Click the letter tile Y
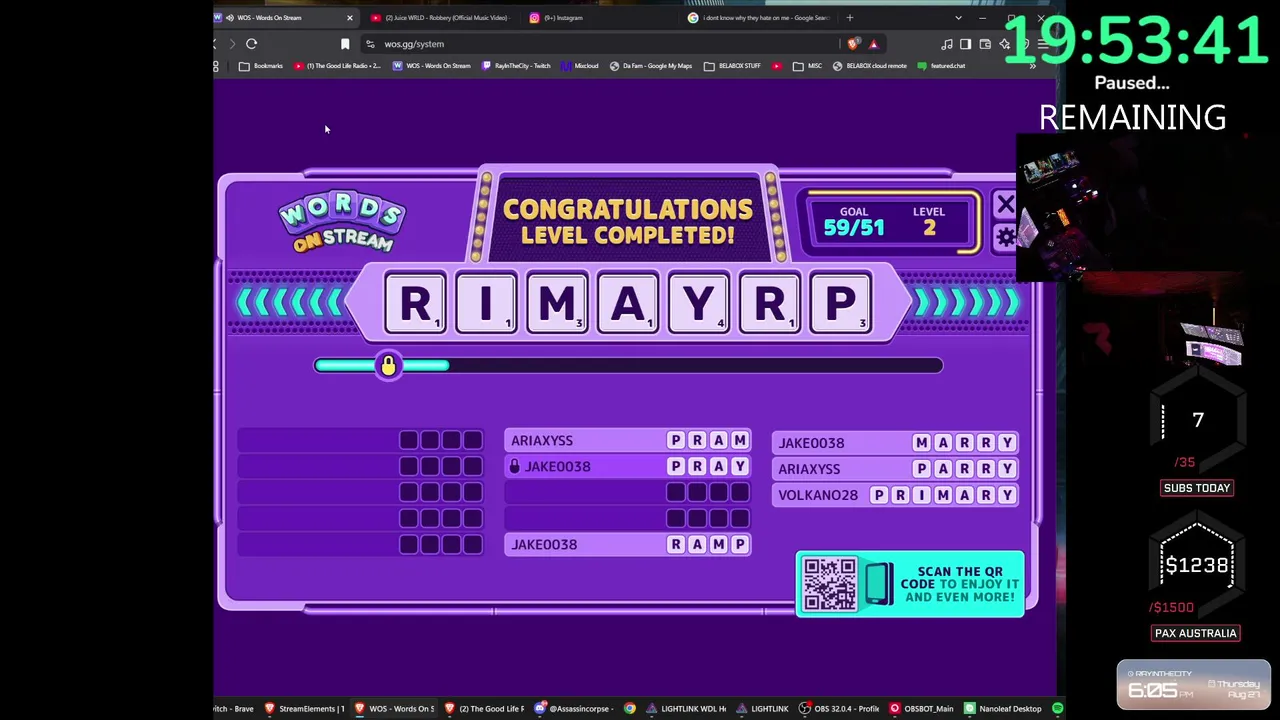The image size is (1280, 720). pos(699,303)
